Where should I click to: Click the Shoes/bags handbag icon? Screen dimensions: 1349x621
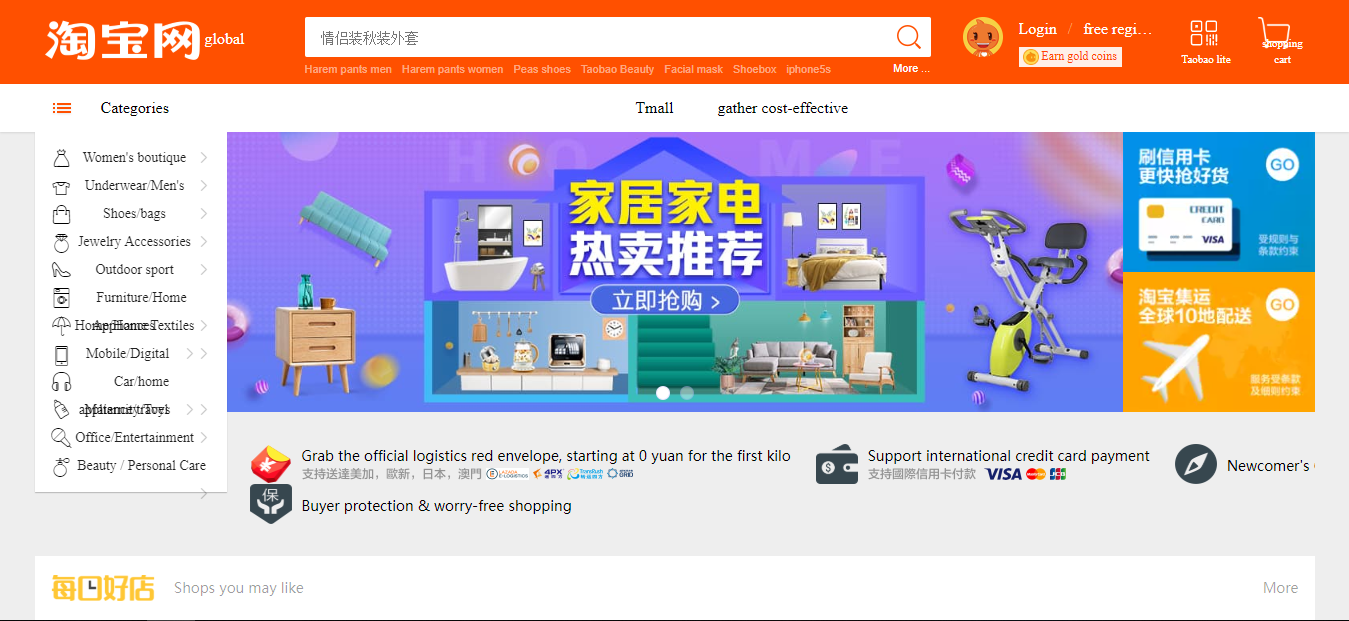(x=61, y=214)
